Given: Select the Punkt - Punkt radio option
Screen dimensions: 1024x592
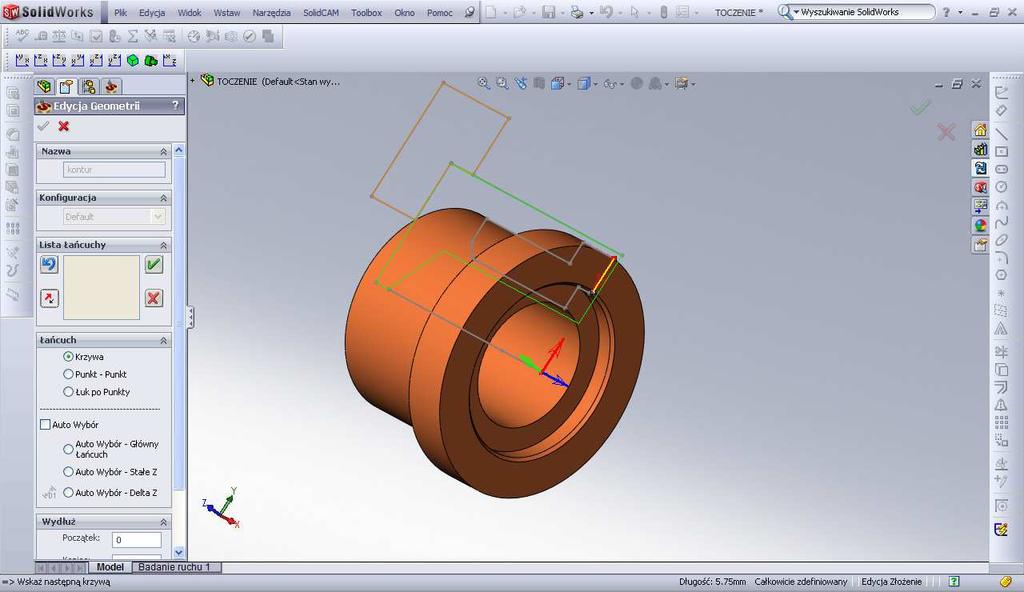Looking at the screenshot, I should click(x=68, y=374).
